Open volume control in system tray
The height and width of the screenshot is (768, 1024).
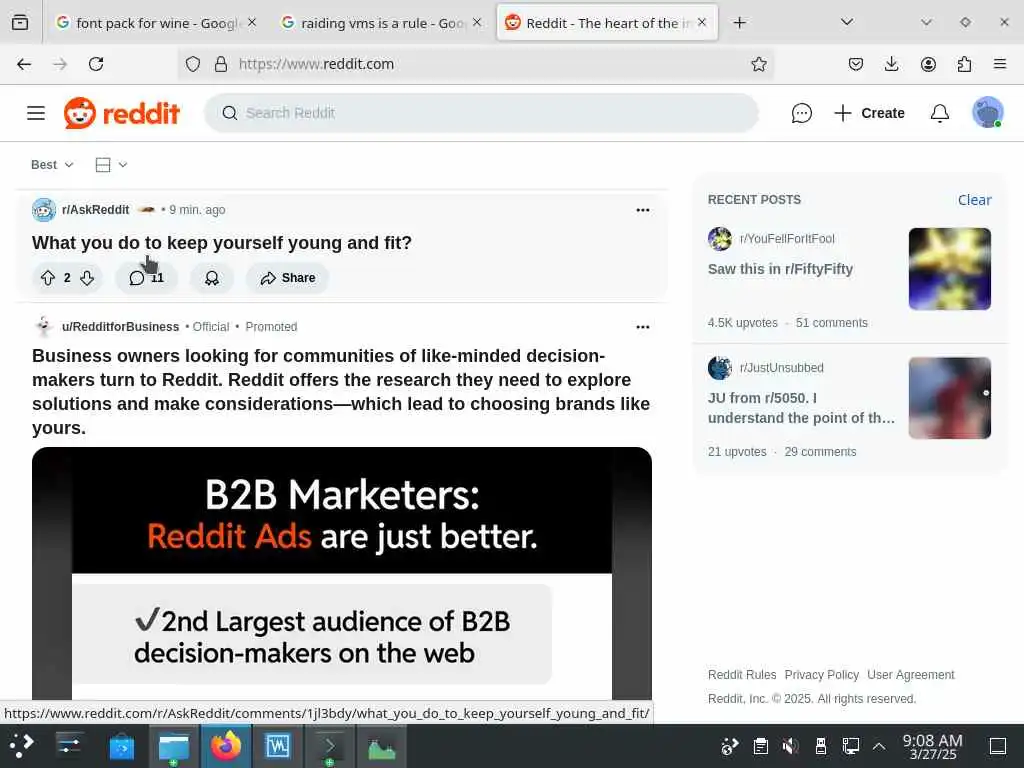point(790,746)
